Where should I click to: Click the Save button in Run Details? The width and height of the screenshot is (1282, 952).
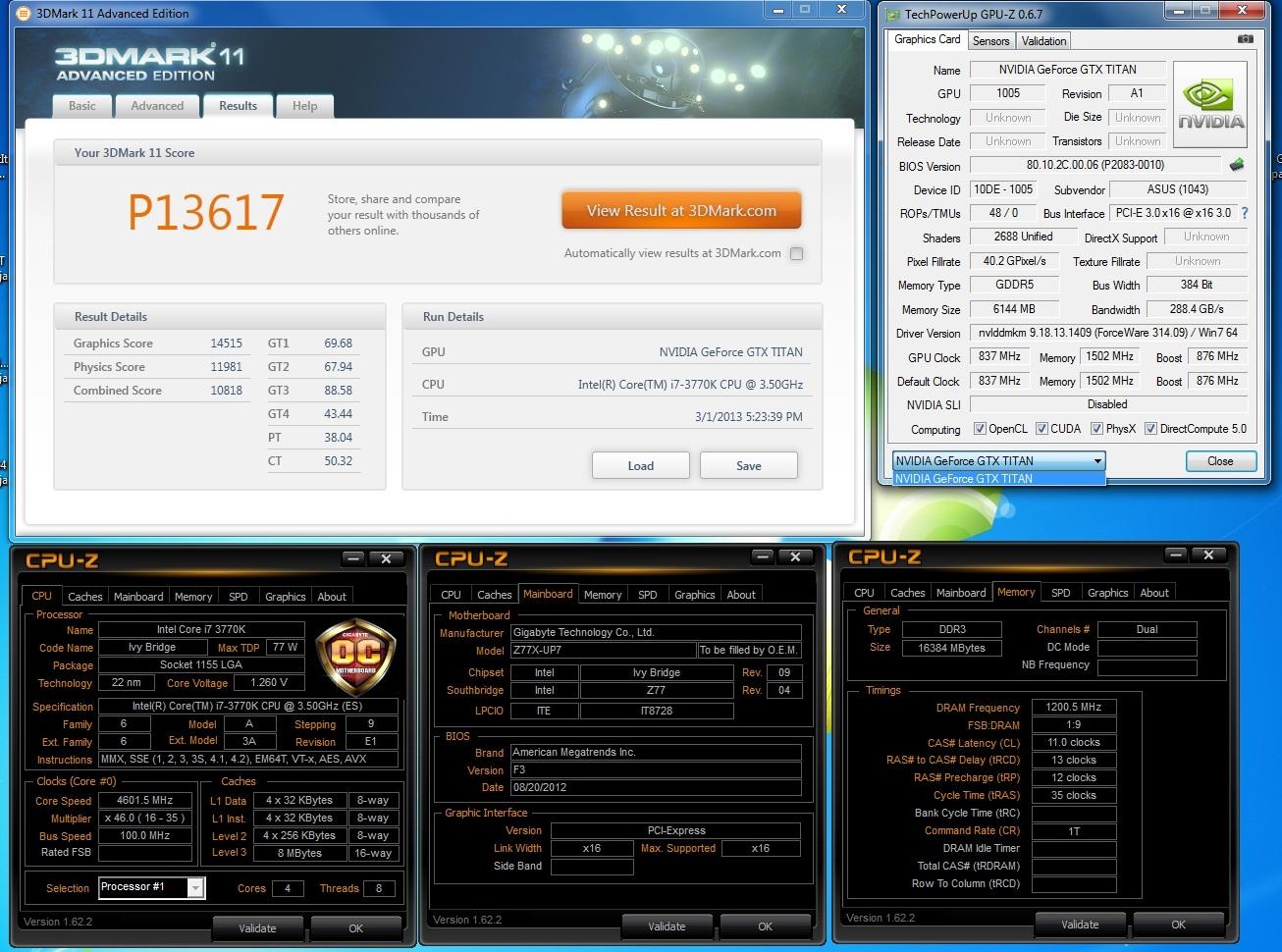(x=749, y=466)
